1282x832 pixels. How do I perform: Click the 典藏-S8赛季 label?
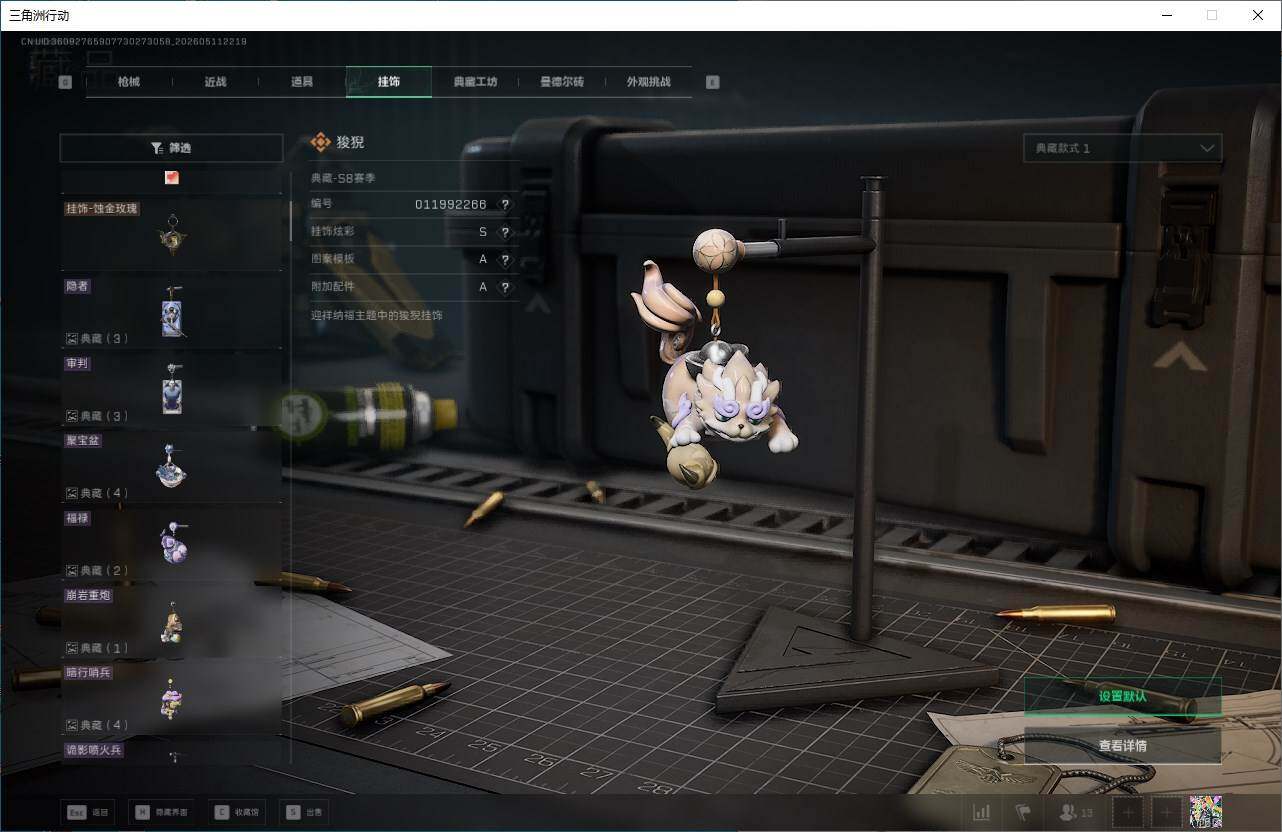pos(343,178)
